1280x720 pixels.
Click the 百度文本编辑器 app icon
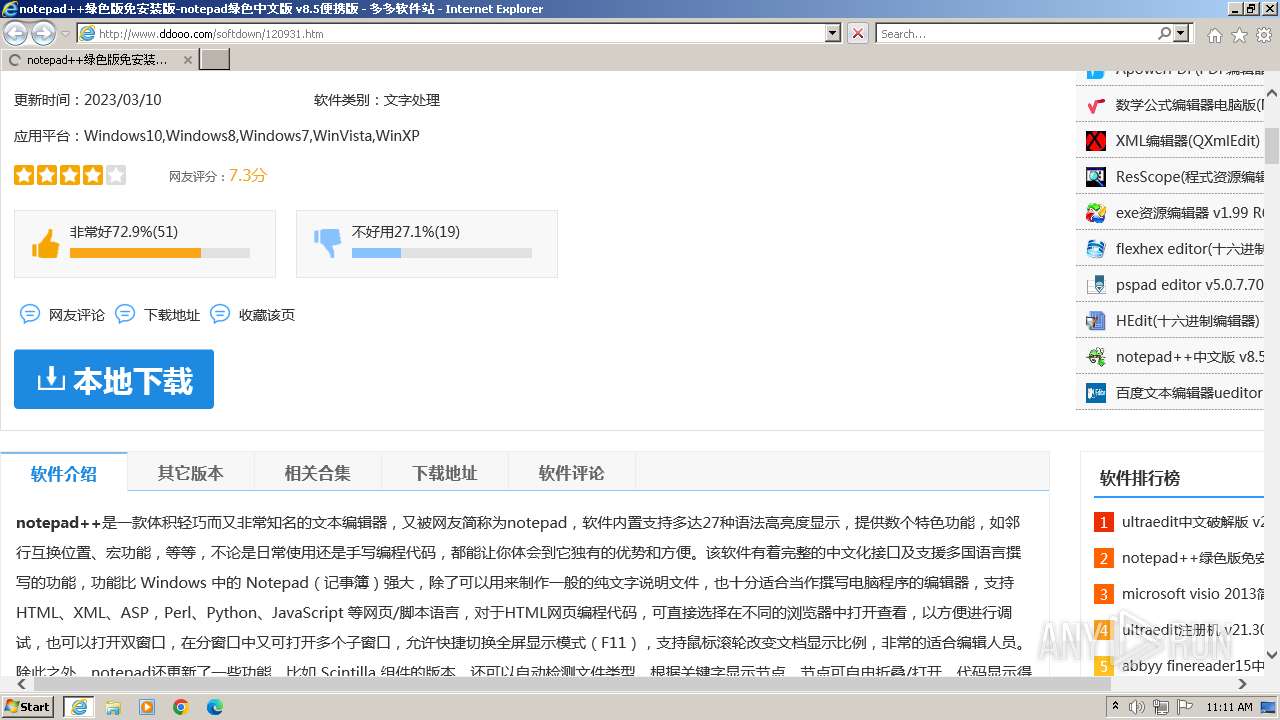point(1096,393)
